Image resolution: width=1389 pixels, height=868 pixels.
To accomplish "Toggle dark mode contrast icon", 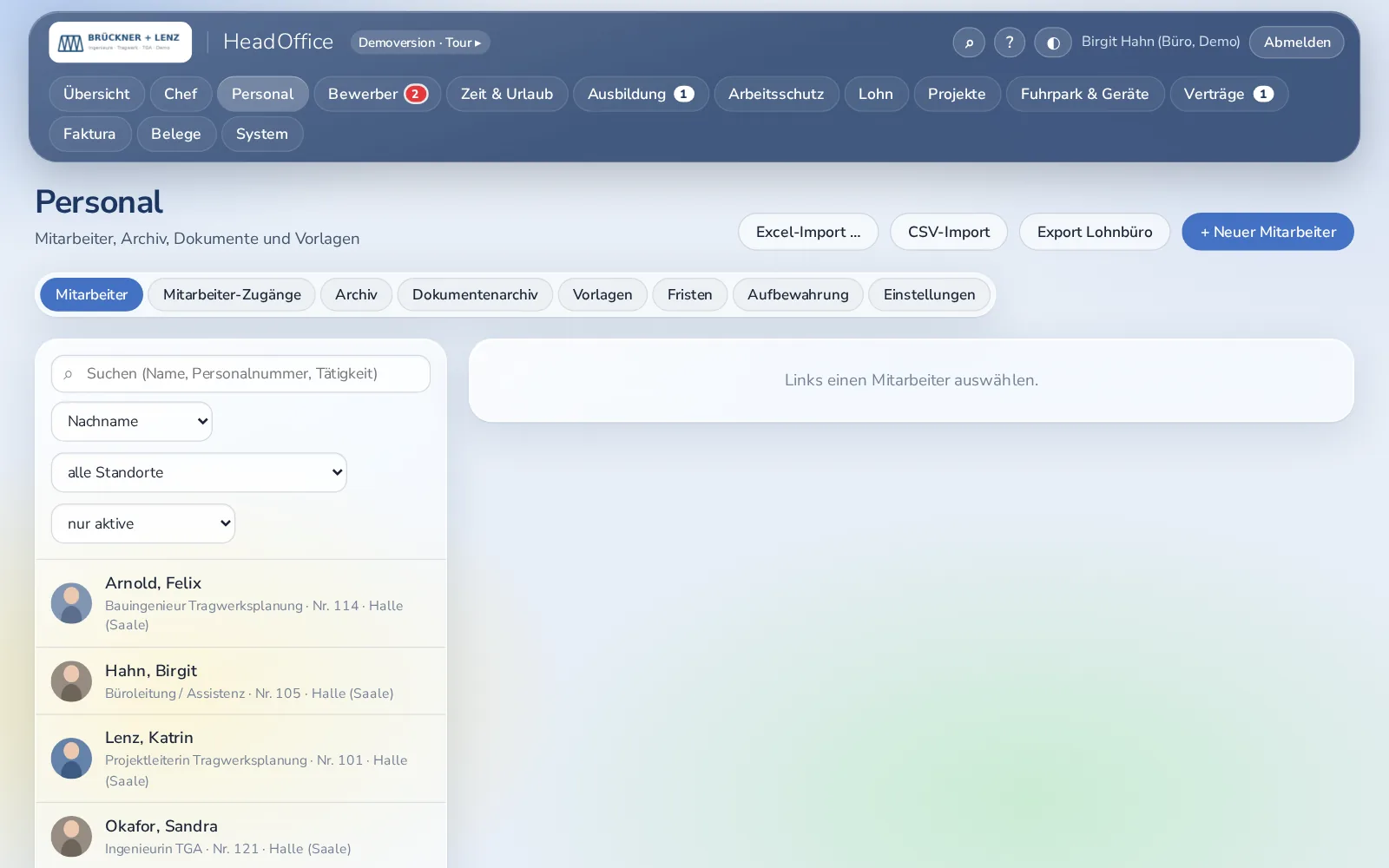I will pos(1053,42).
